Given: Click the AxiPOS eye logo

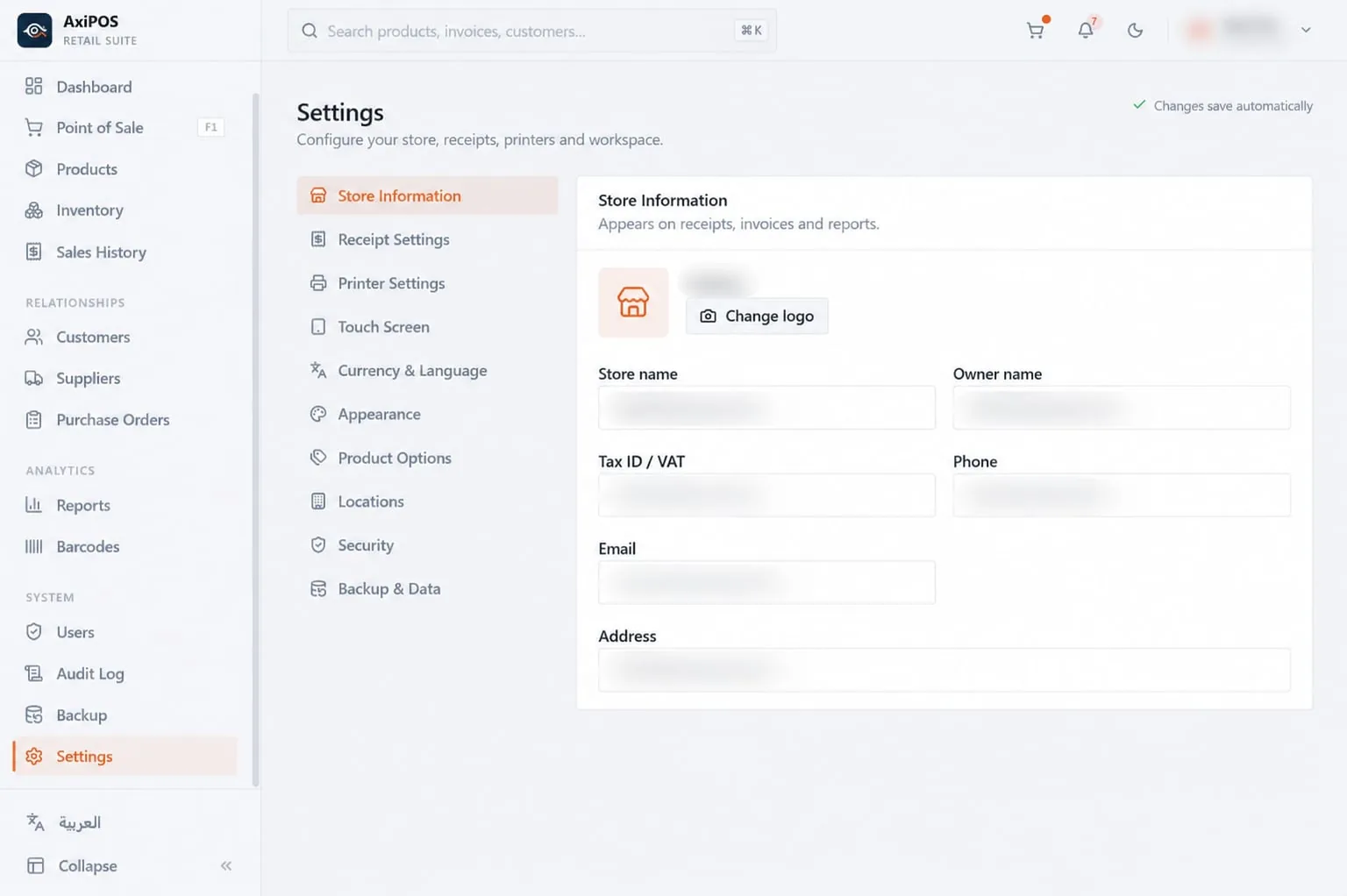Looking at the screenshot, I should (34, 30).
